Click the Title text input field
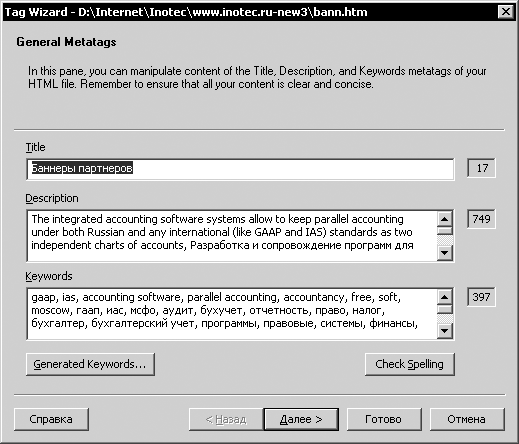The width and height of the screenshot is (519, 444). [240, 169]
